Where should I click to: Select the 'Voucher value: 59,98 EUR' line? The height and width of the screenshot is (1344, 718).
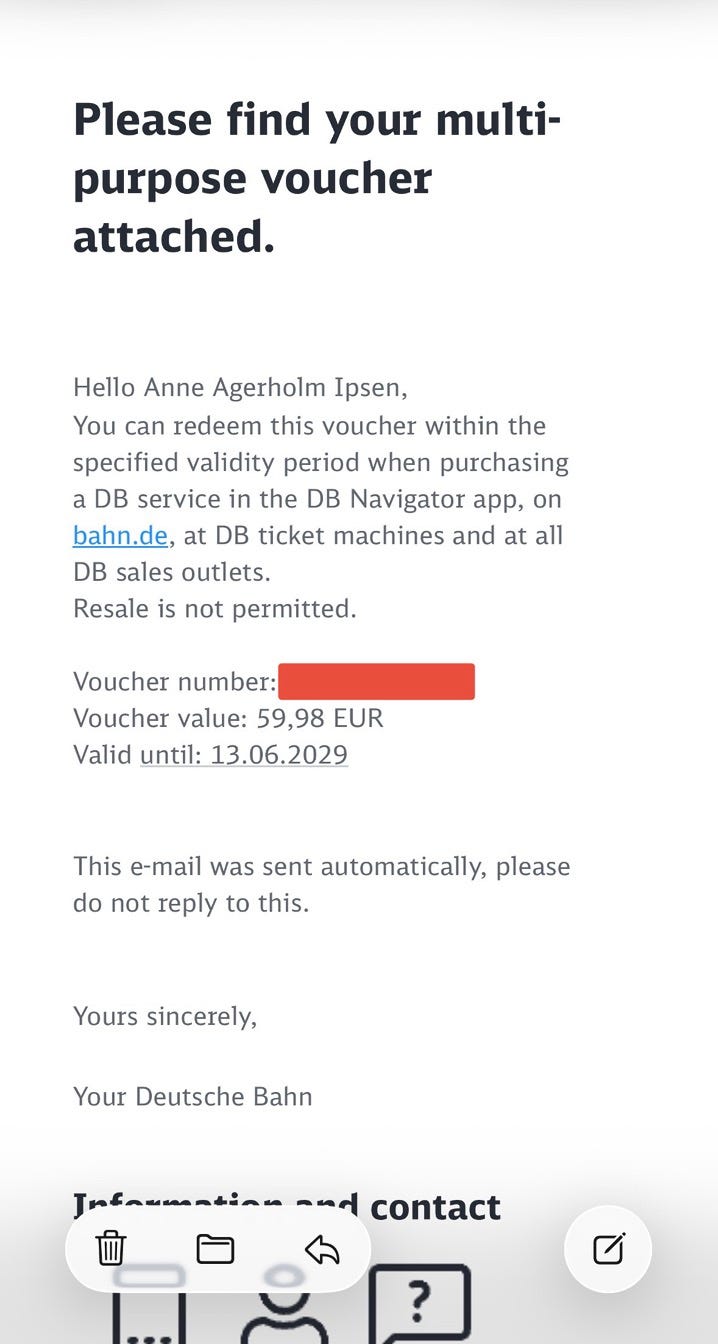pos(228,717)
